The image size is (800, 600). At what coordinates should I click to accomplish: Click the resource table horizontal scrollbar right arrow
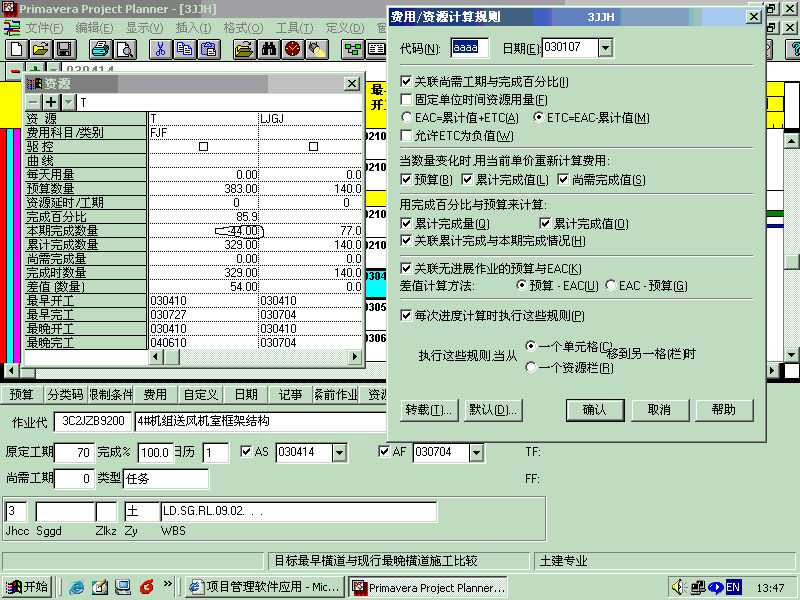point(355,357)
